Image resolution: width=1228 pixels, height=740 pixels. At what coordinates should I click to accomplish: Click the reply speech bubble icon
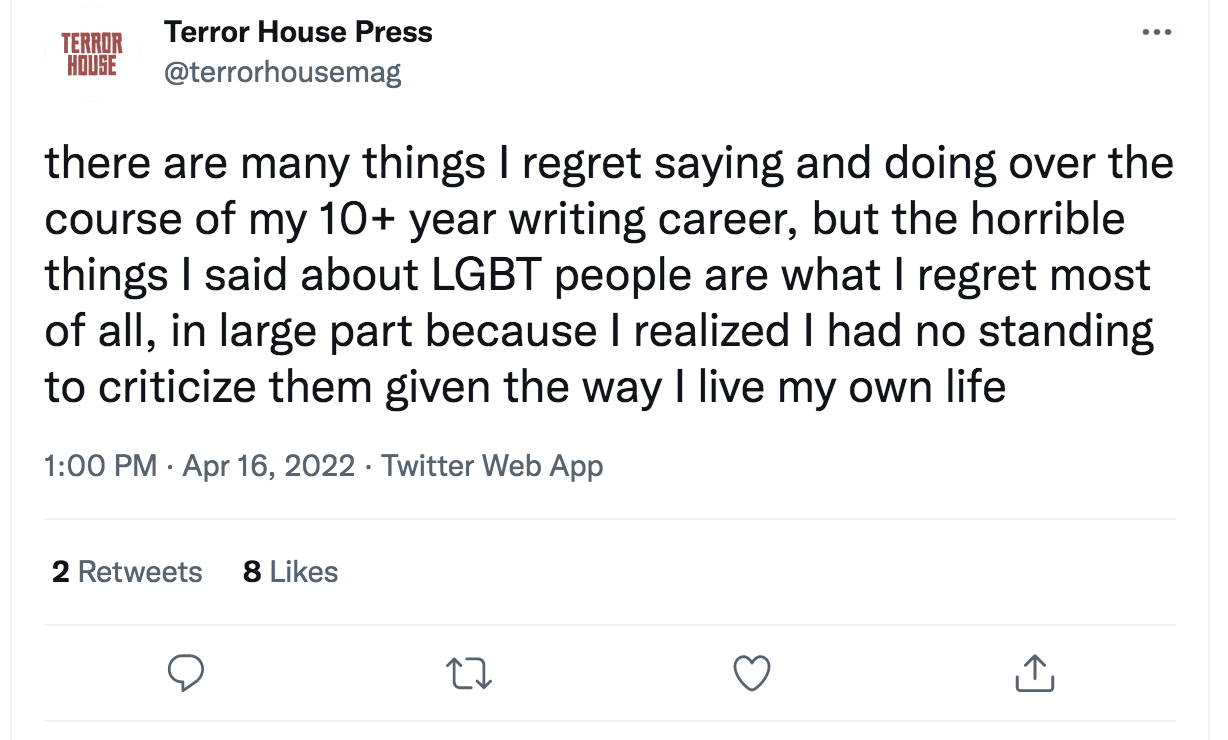(x=185, y=673)
